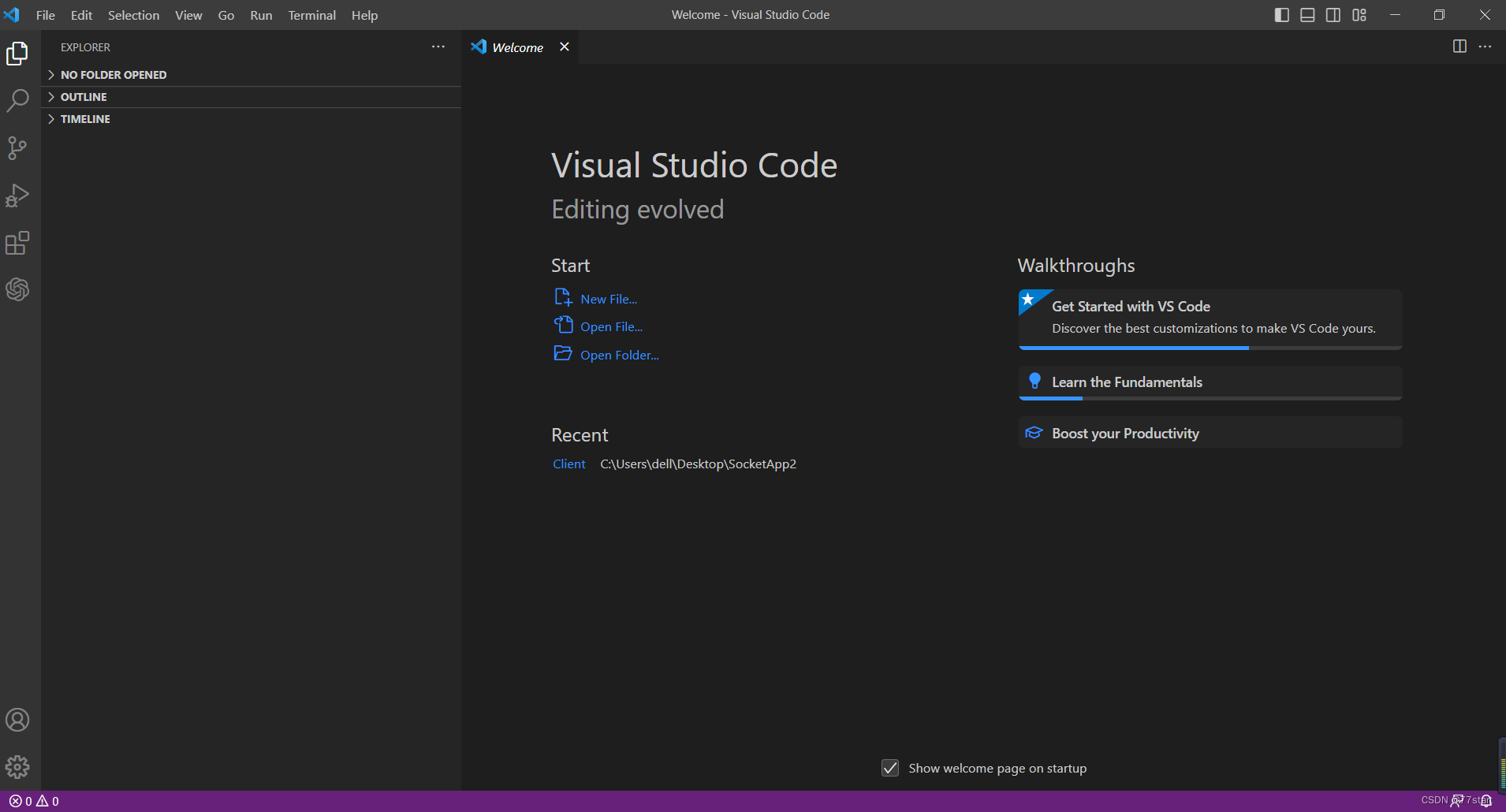This screenshot has width=1506, height=812.
Task: Toggle the Panel layout icon
Action: click(1307, 15)
